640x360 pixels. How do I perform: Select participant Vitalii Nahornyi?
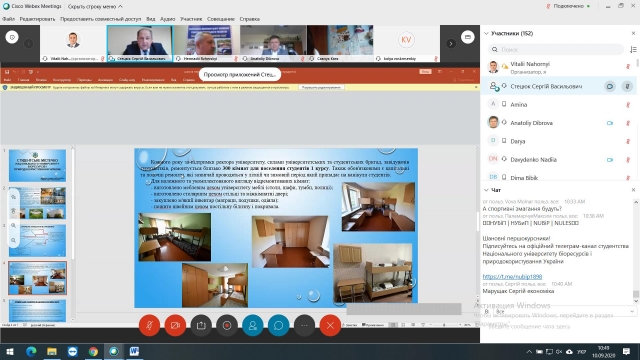(558, 67)
